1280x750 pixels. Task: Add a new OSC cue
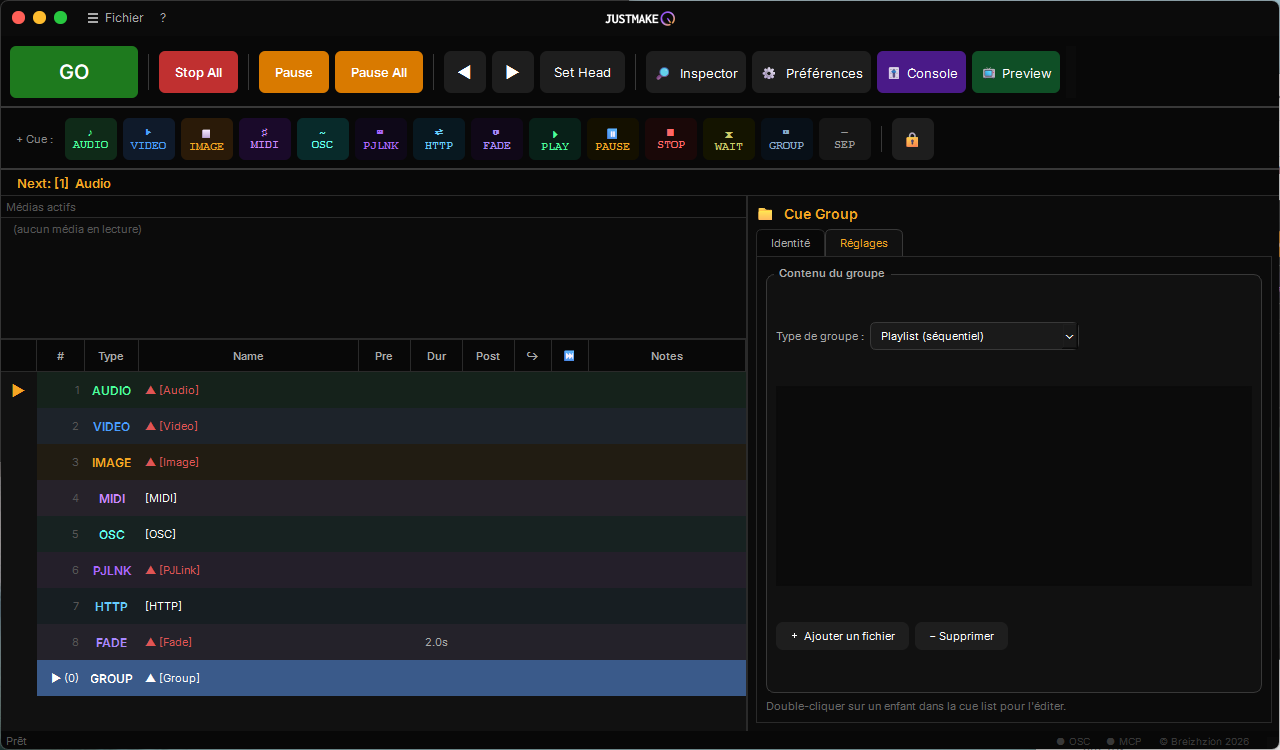(323, 139)
